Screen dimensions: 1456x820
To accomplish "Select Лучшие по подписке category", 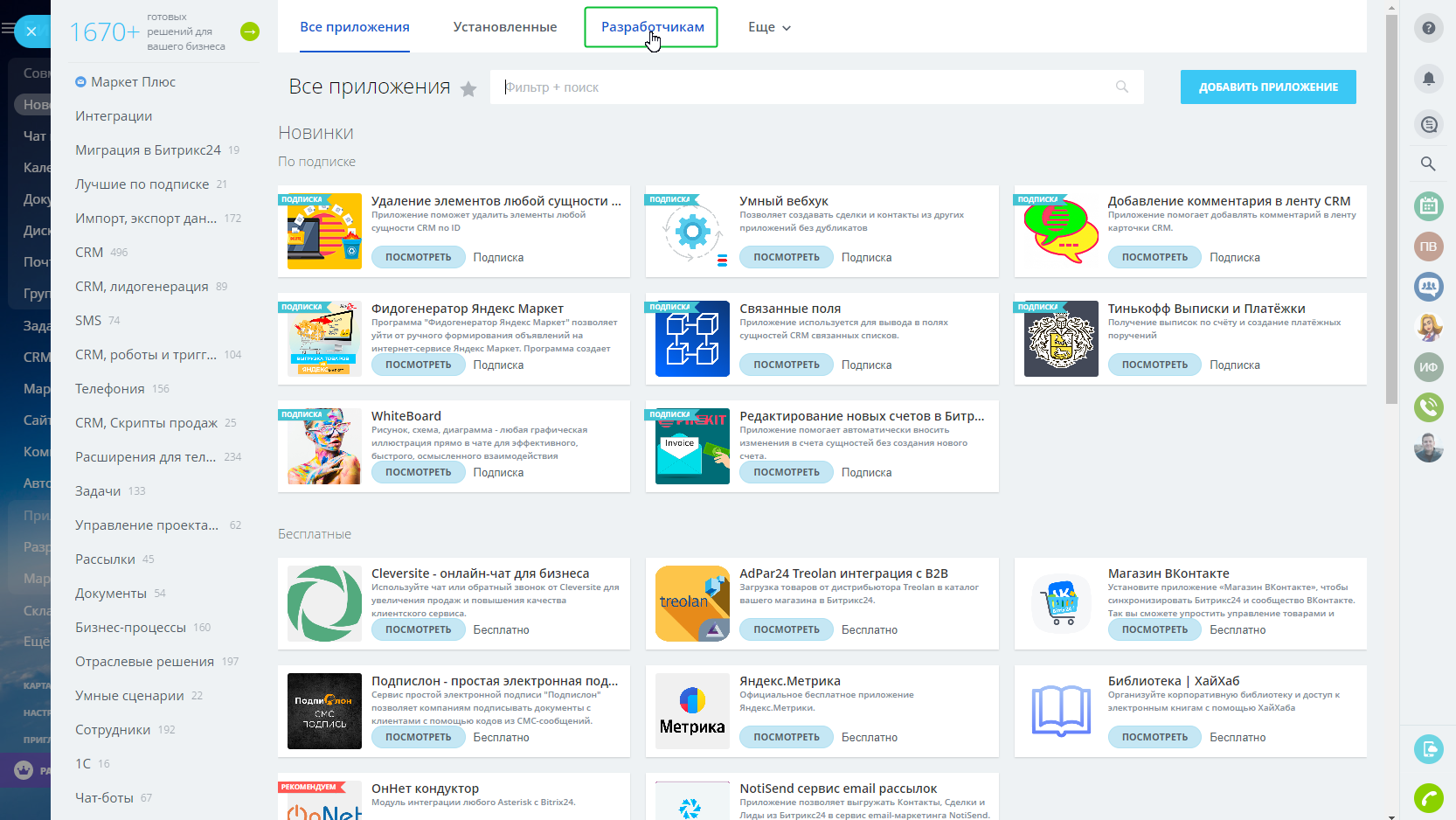I will pyautogui.click(x=142, y=184).
